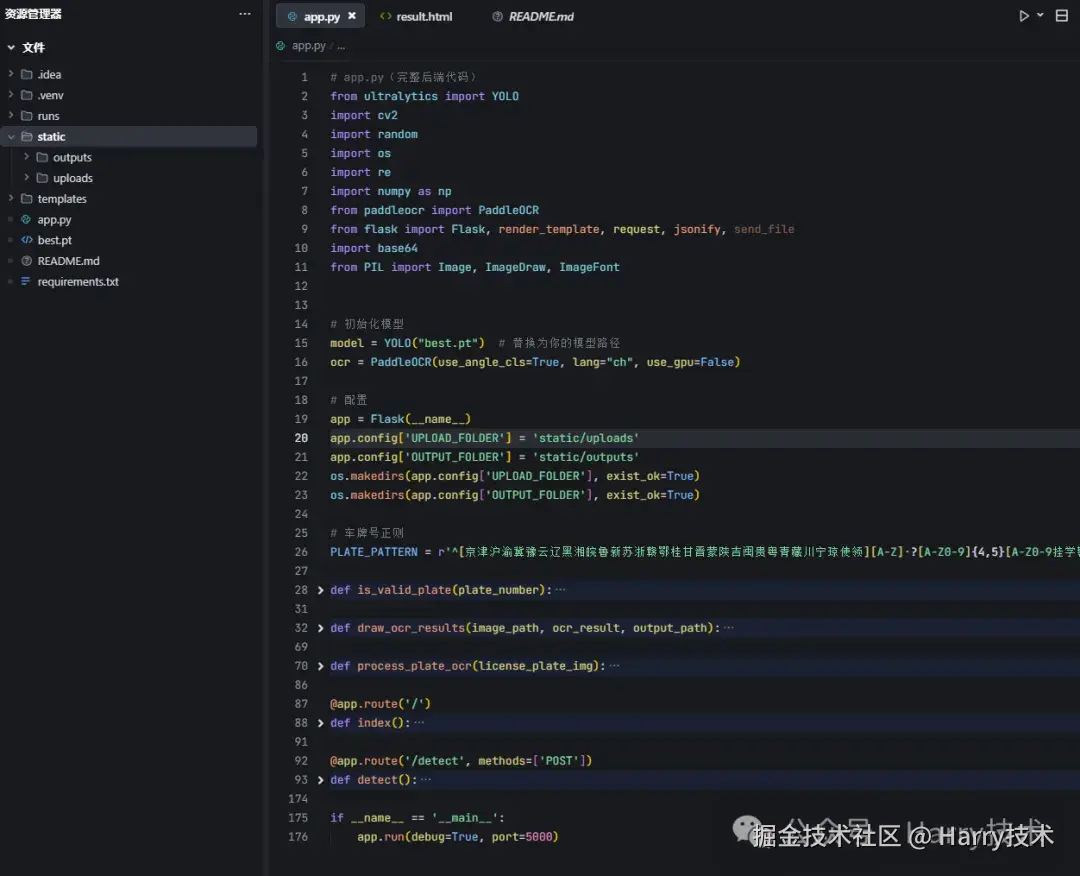Click the Python icon in the breadcrumb
The image size is (1080, 876).
pyautogui.click(x=280, y=46)
